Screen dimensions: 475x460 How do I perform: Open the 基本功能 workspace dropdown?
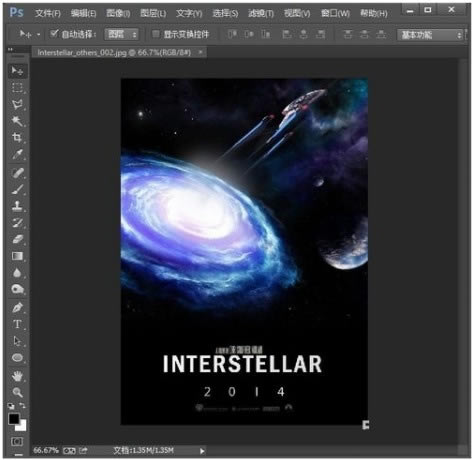tap(430, 35)
